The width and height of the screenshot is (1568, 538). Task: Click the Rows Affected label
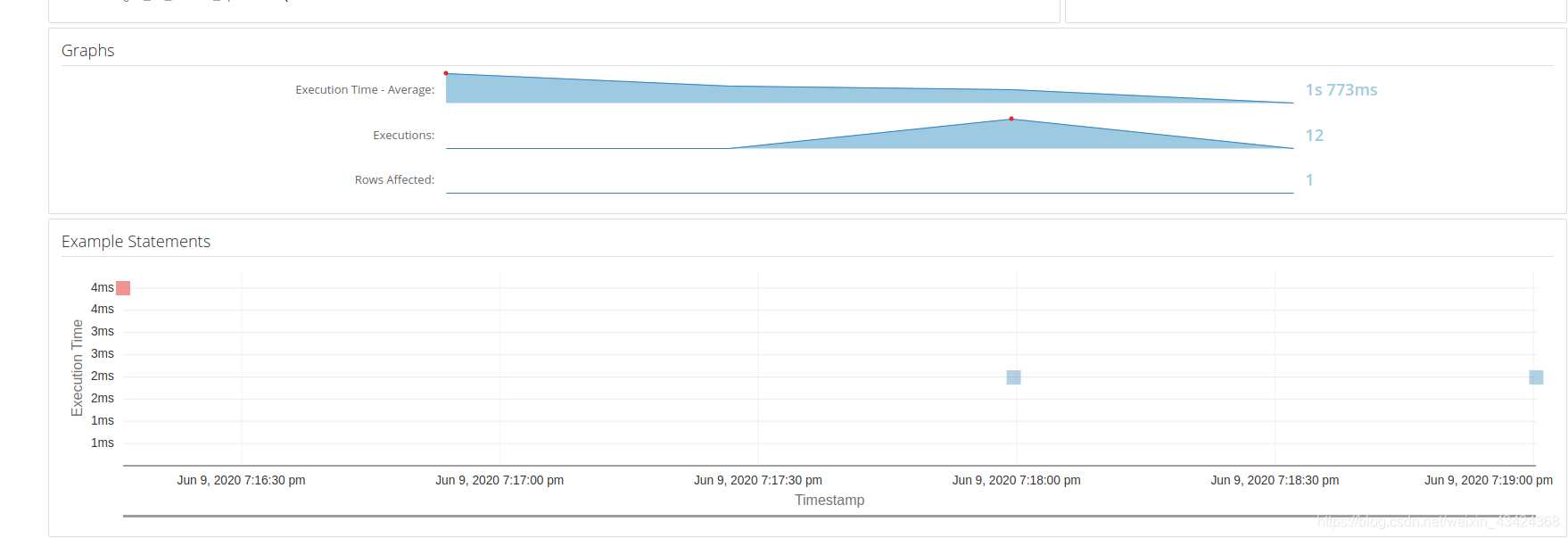394,180
